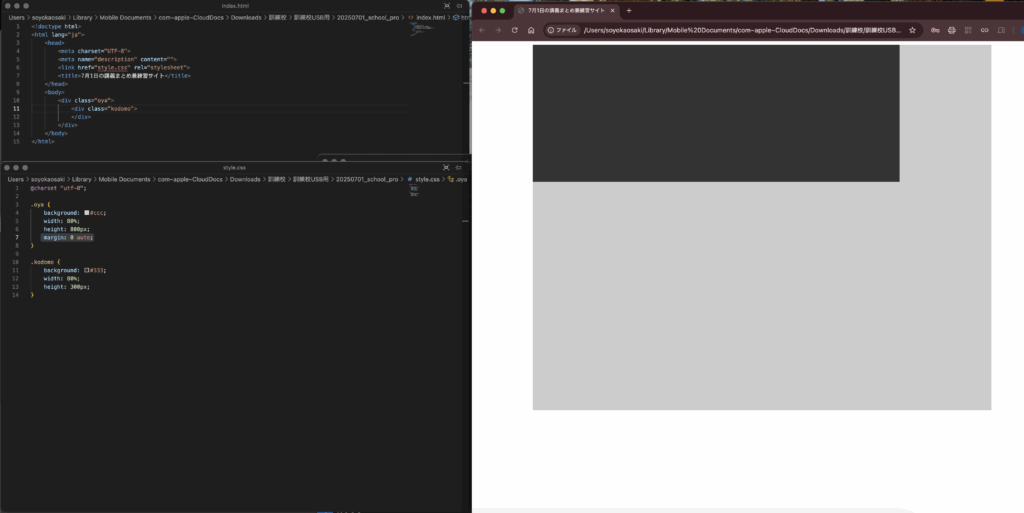1024x513 pixels.
Task: Go to browser home page
Action: [x=532, y=30]
